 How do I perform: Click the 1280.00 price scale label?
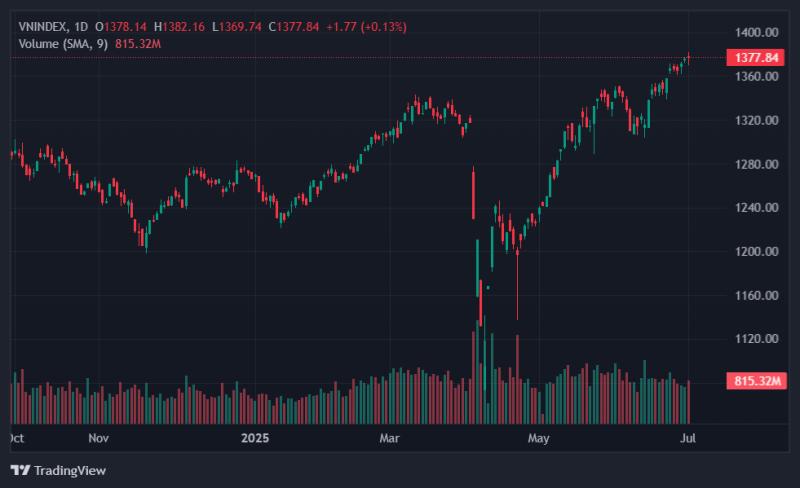click(x=757, y=164)
